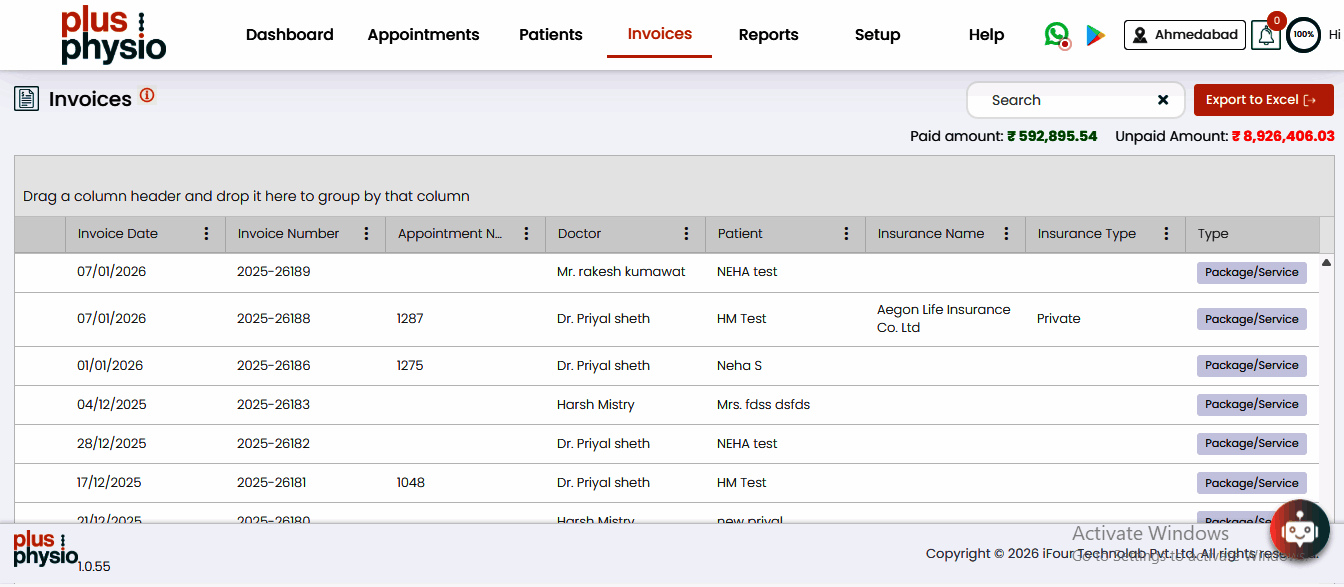Click the Google Play store icon

pyautogui.click(x=1096, y=35)
